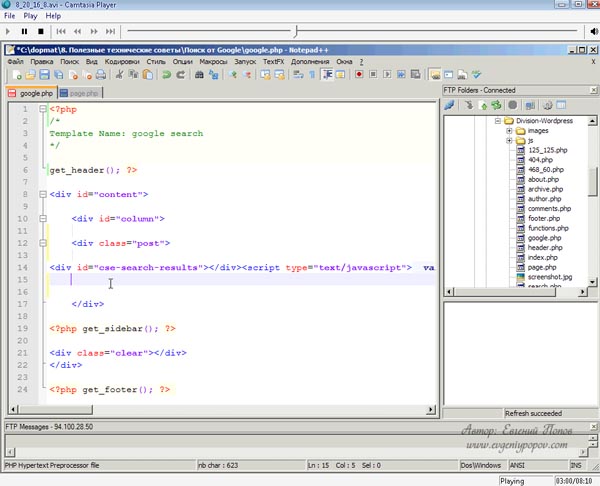Click the Camtasia playback seek slider

tap(295, 31)
